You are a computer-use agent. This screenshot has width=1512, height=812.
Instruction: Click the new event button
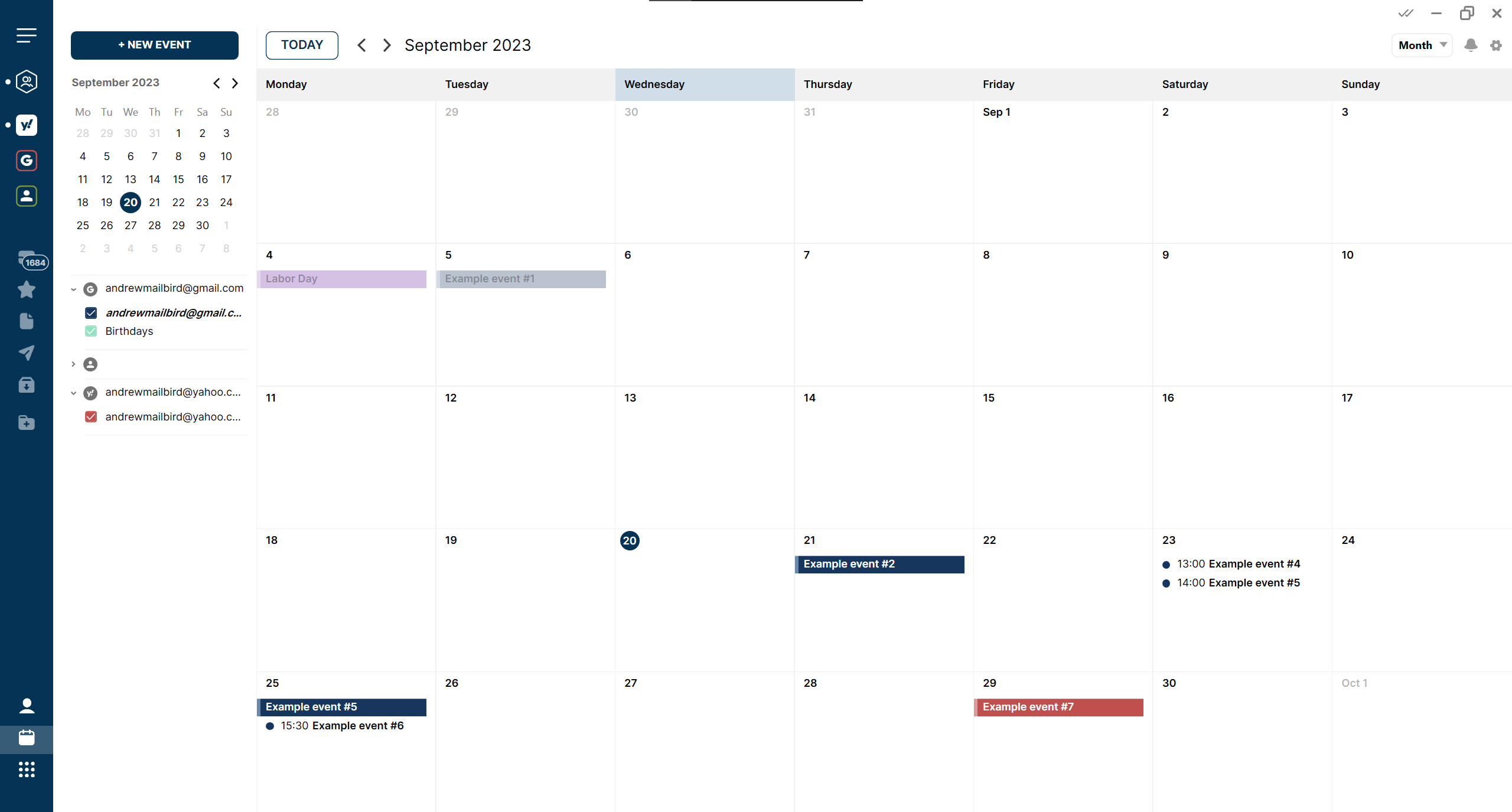click(154, 45)
